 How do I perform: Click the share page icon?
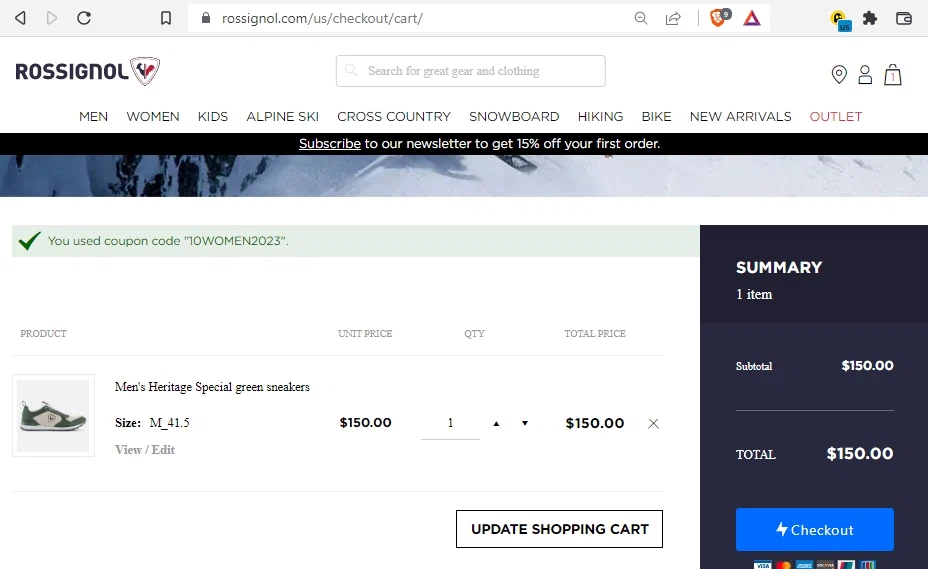673,18
